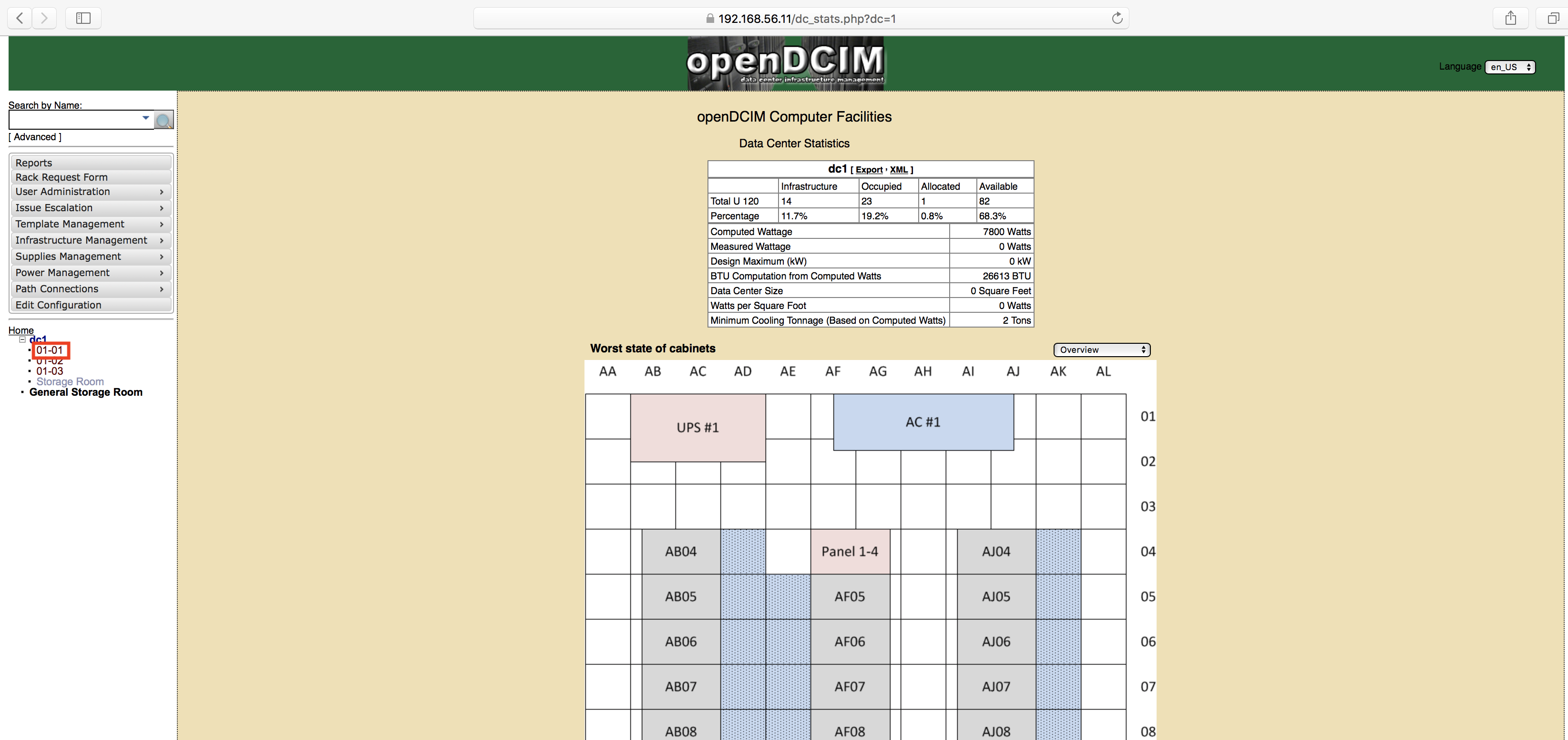The image size is (1568, 740).
Task: Collapse the dc1 tree node
Action: (x=22, y=339)
